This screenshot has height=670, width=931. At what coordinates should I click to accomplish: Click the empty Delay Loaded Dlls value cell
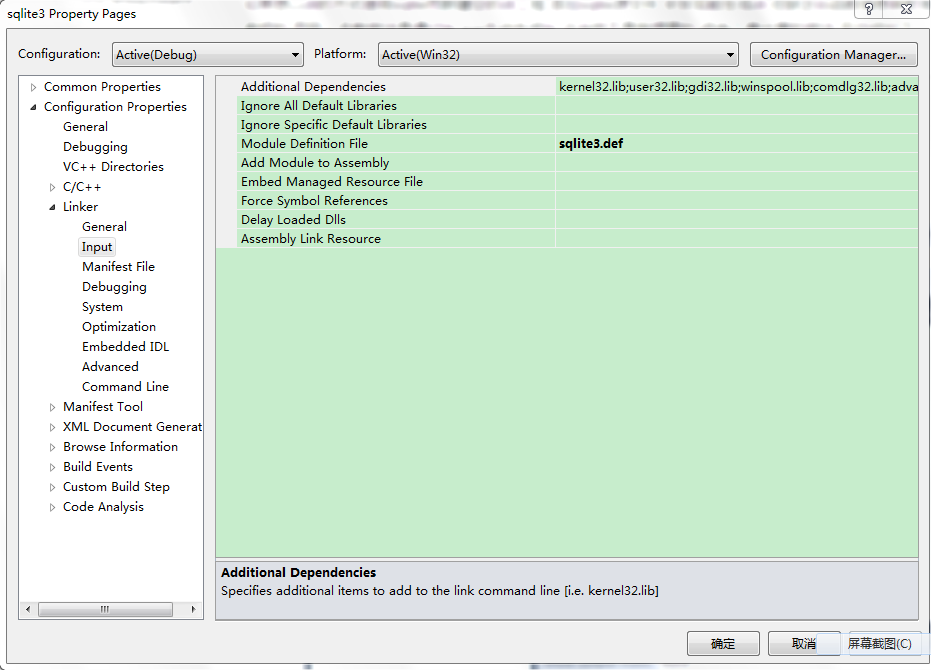(737, 220)
